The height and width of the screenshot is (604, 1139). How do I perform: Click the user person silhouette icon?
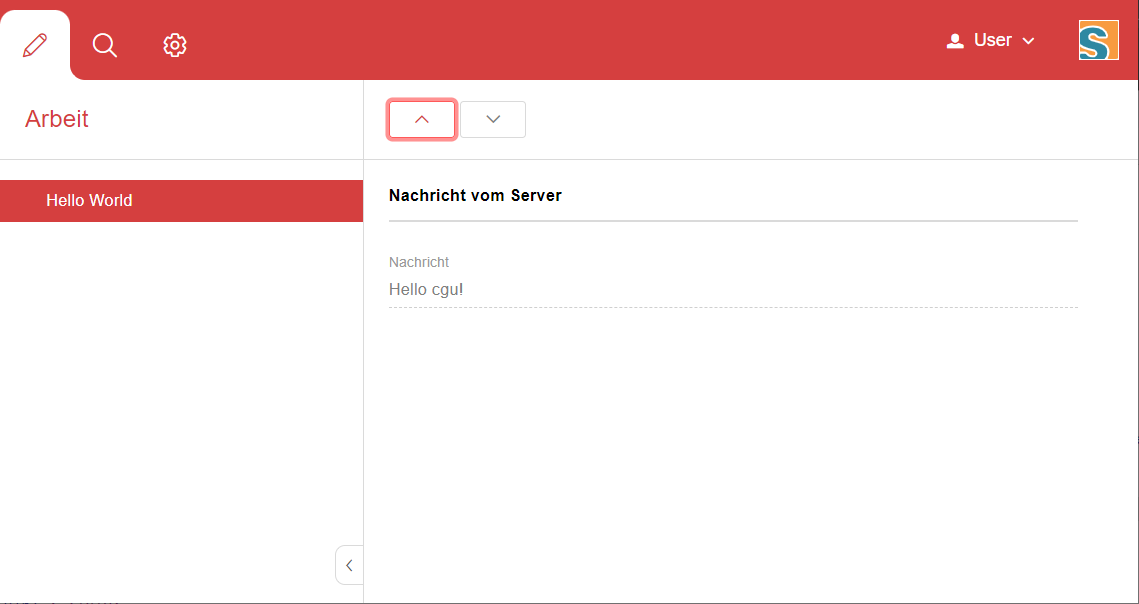tap(955, 41)
